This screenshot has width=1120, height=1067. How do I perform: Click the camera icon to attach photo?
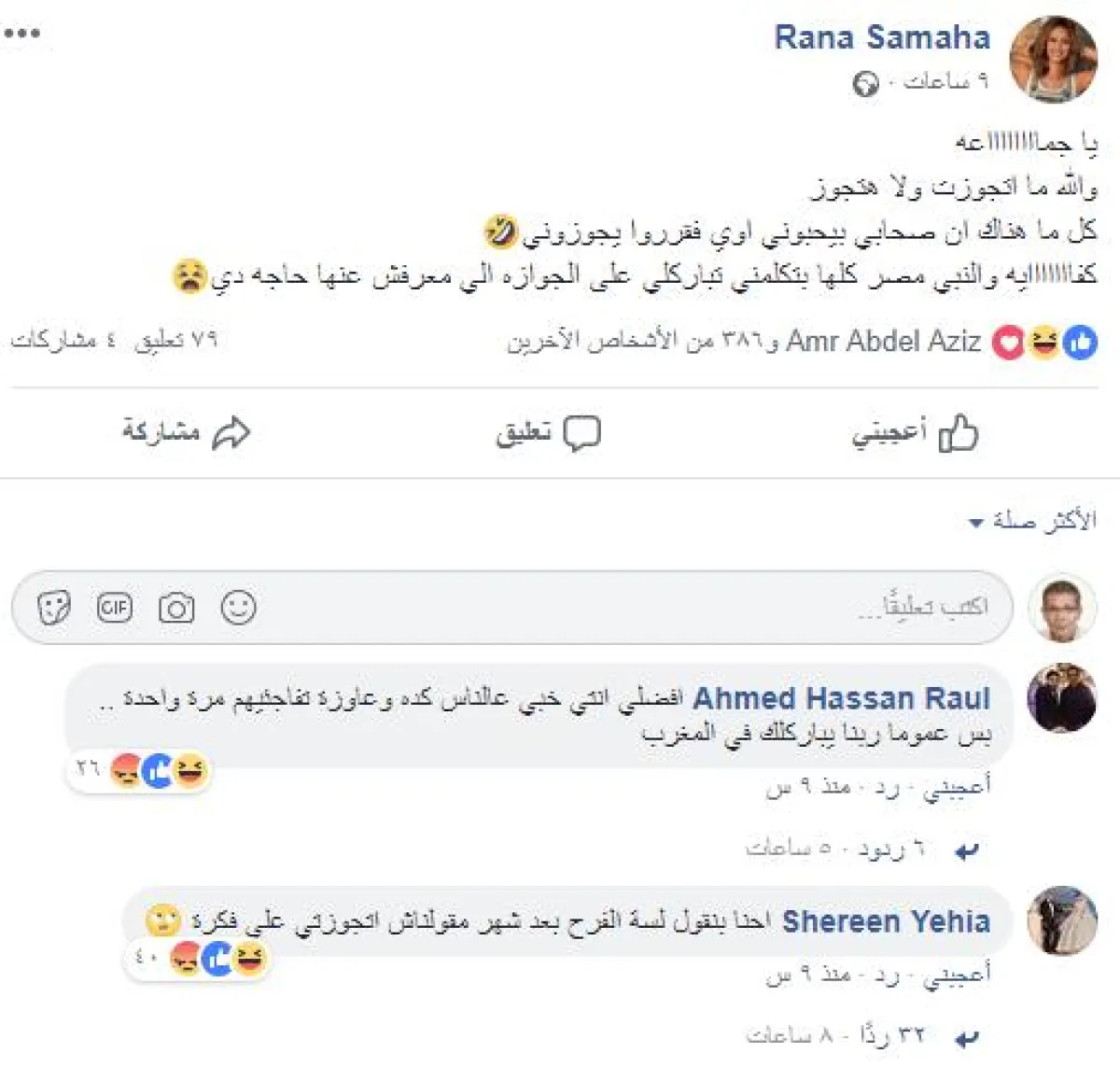[176, 609]
